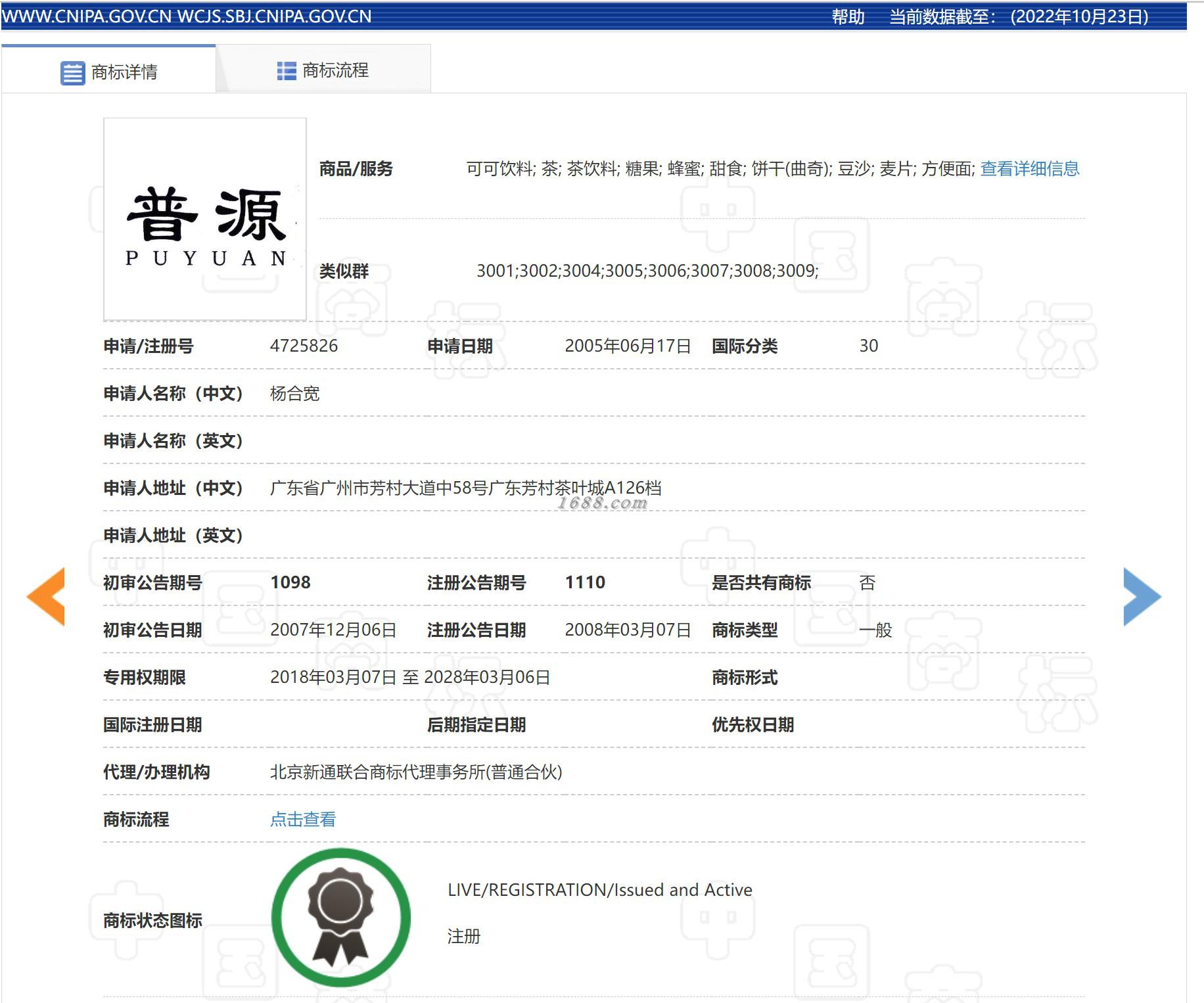This screenshot has width=1204, height=1003.
Task: Click the green registration status badge icon
Action: click(x=341, y=918)
